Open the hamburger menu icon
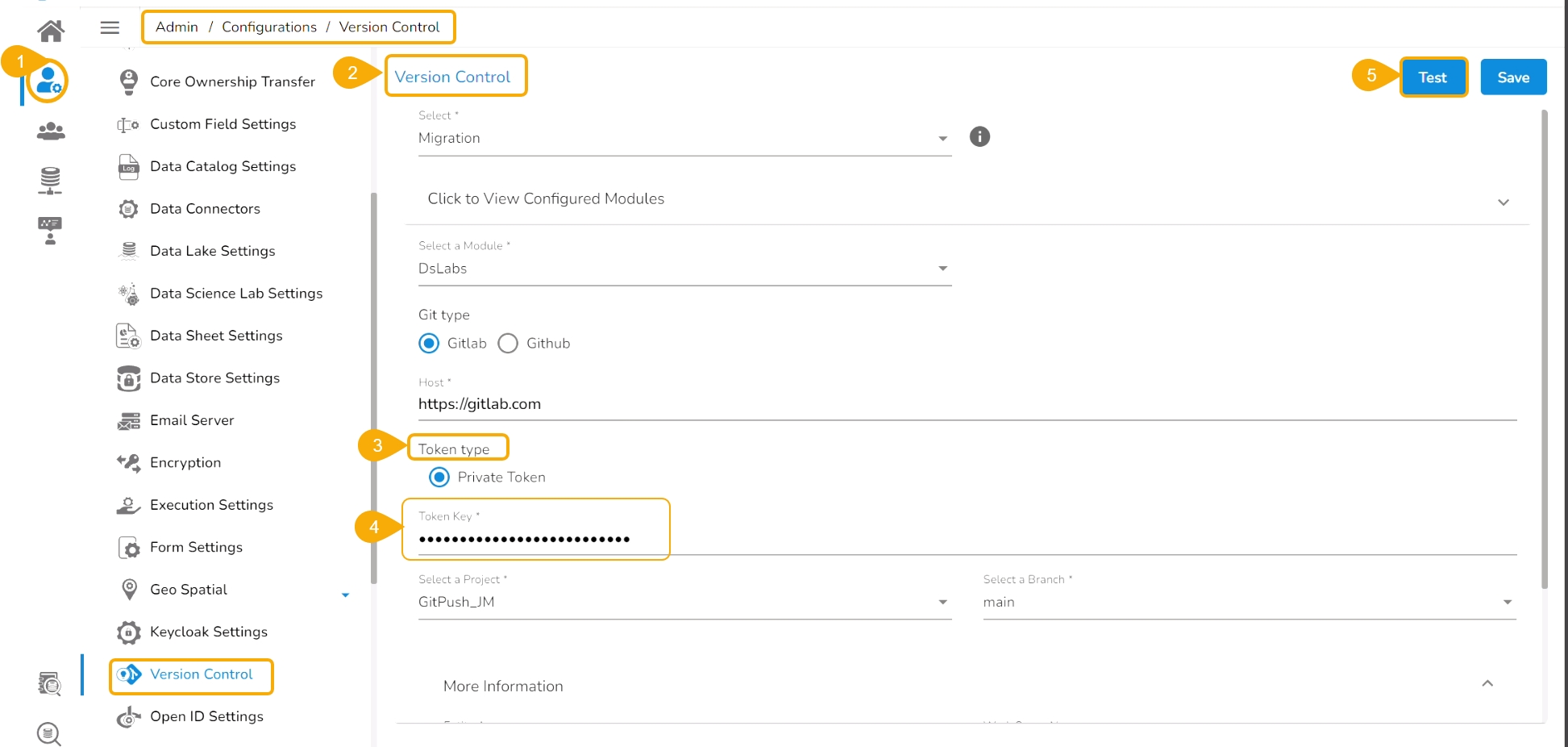Viewport: 1568px width, 747px height. pos(110,27)
